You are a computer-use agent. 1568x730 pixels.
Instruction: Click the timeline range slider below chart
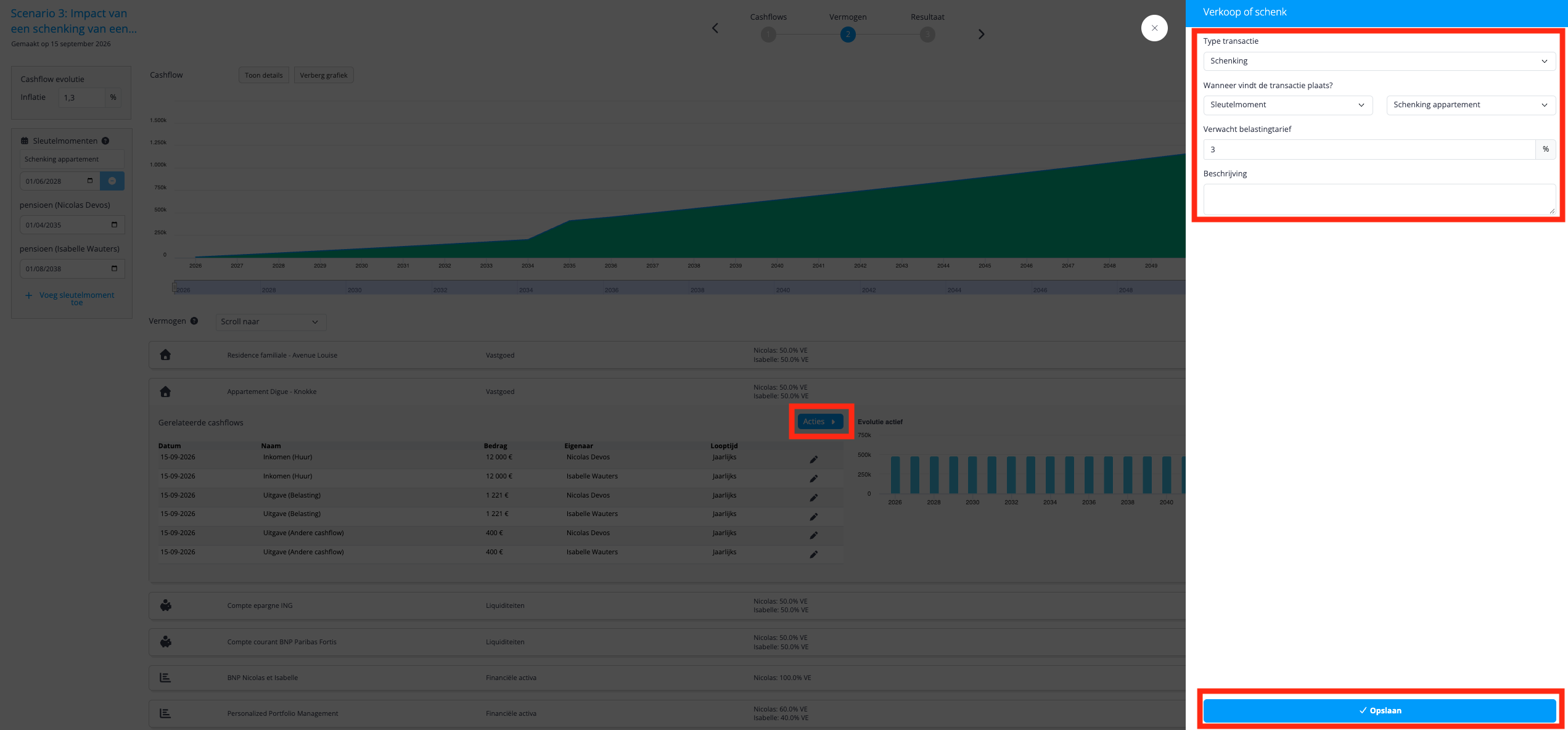[x=678, y=288]
